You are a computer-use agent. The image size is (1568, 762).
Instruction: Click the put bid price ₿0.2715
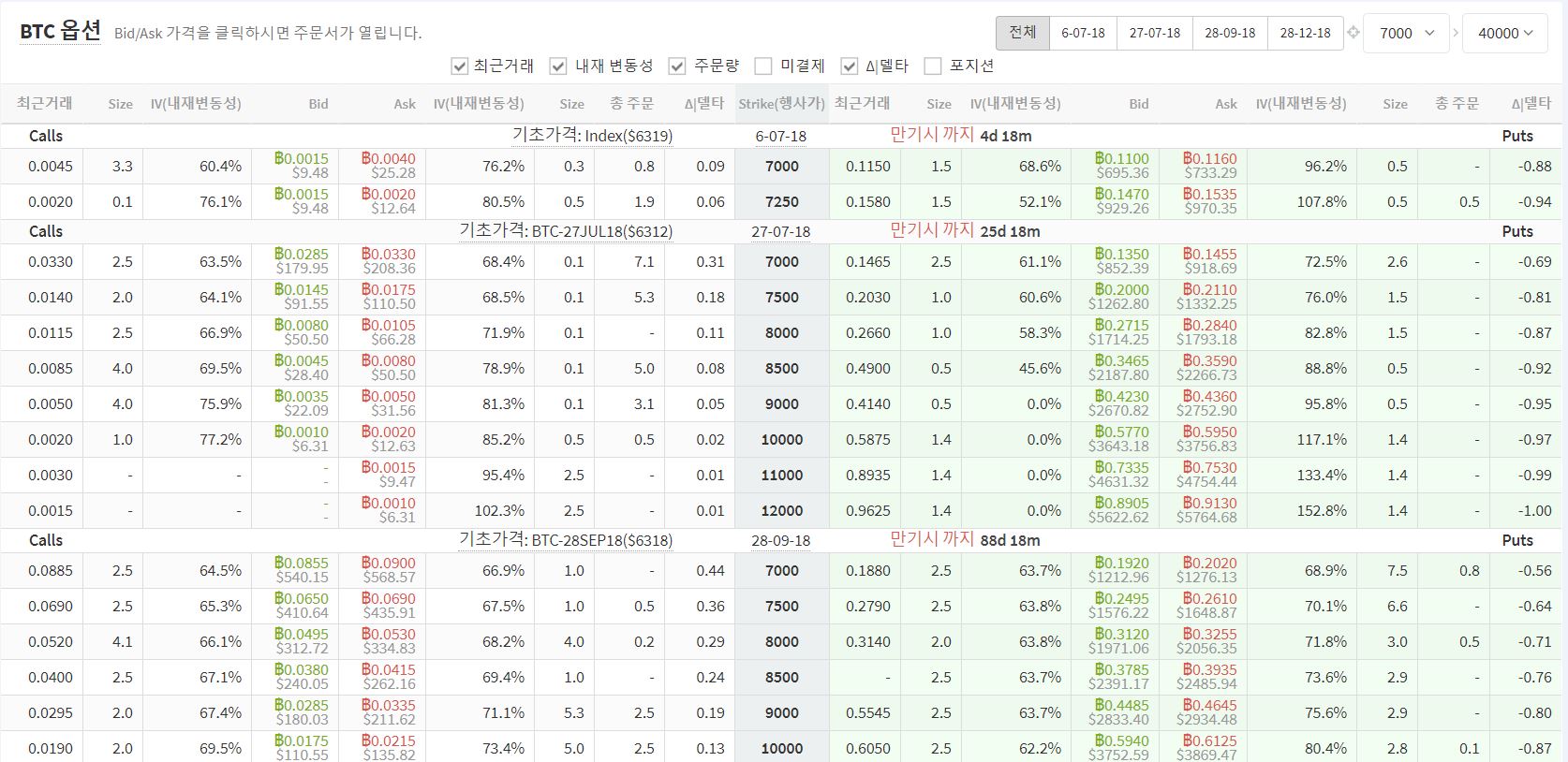pos(1122,326)
